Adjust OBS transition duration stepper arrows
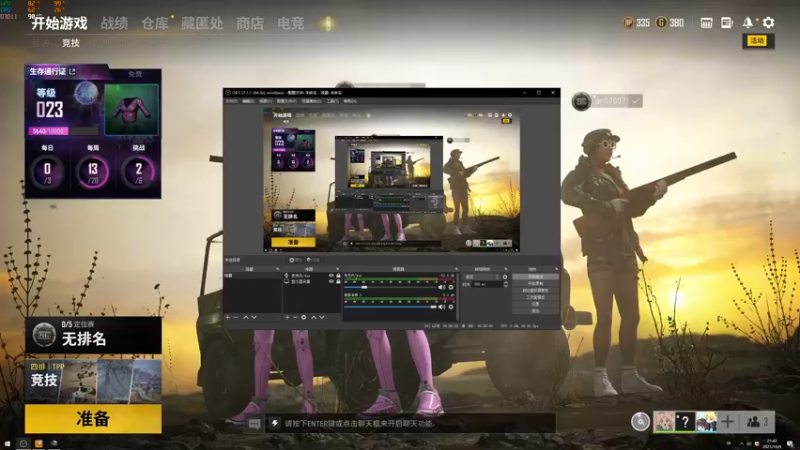This screenshot has height=450, width=800. coord(506,284)
